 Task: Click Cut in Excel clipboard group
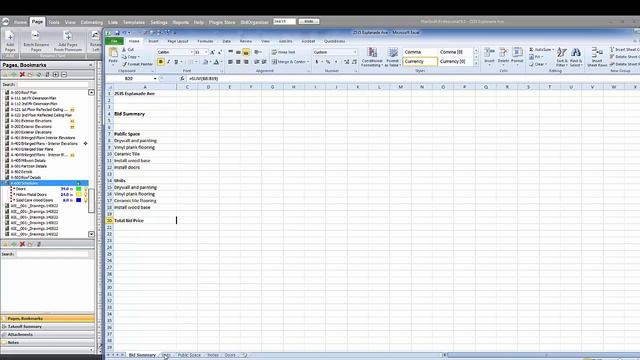[128, 49]
